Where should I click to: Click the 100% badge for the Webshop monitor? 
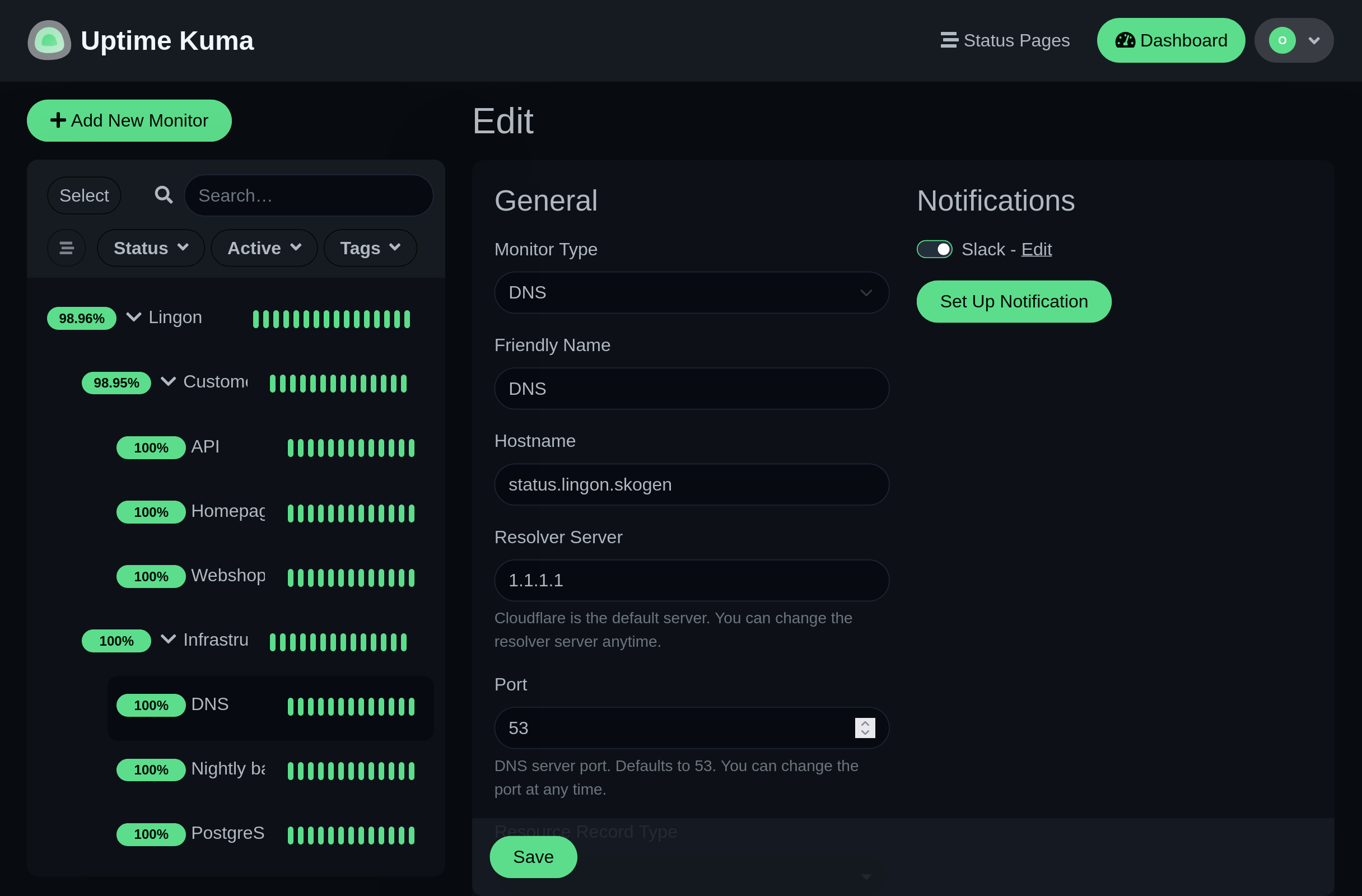(x=151, y=577)
